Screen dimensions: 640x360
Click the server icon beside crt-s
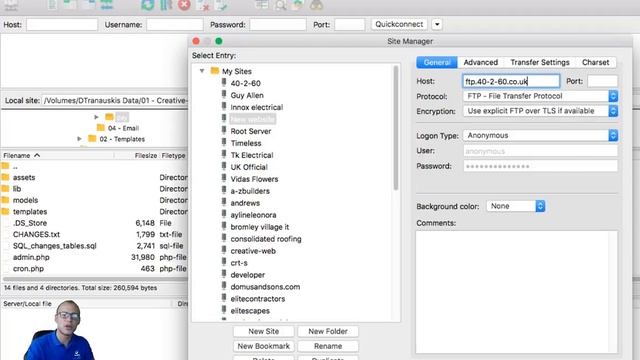224,262
